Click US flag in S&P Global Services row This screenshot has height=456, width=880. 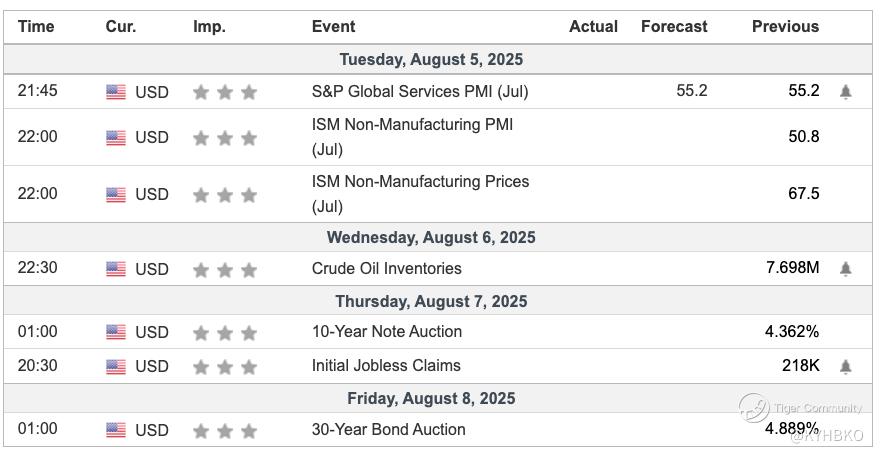(x=116, y=92)
